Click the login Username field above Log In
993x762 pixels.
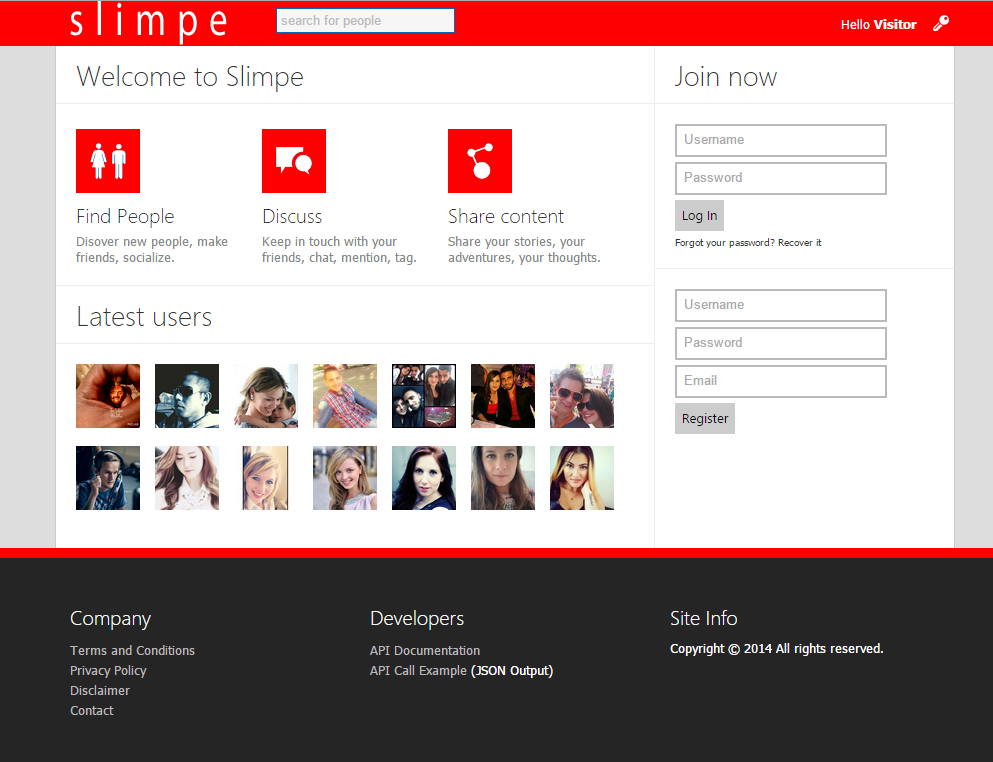pos(781,140)
